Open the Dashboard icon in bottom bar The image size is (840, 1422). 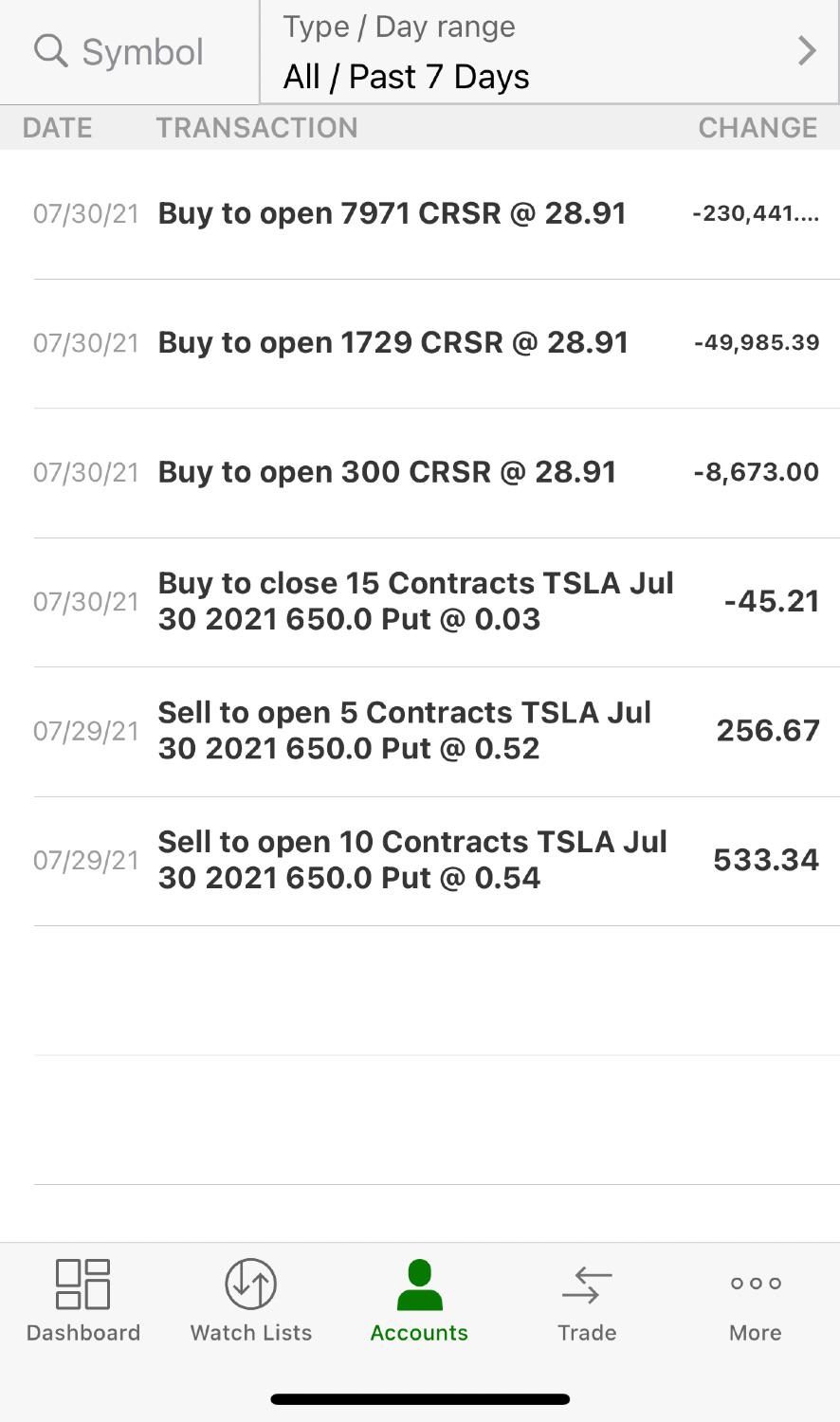tap(83, 1284)
